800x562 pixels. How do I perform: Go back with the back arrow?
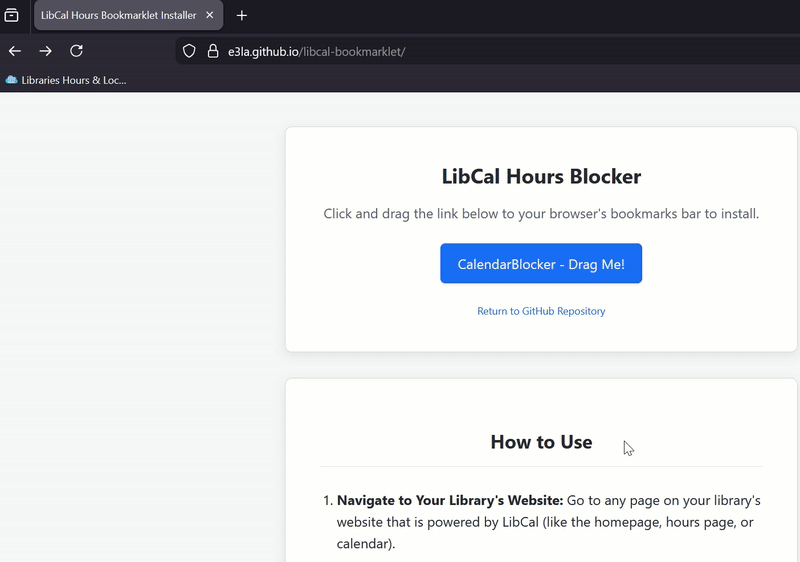click(15, 51)
